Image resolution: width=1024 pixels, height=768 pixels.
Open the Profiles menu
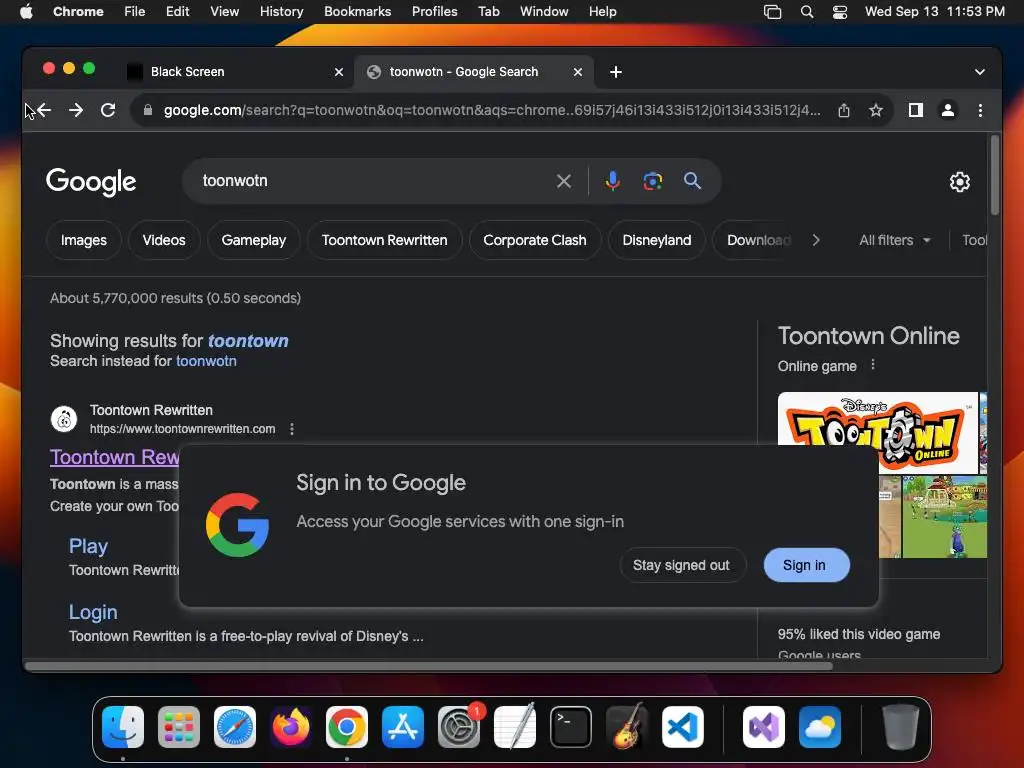point(434,12)
